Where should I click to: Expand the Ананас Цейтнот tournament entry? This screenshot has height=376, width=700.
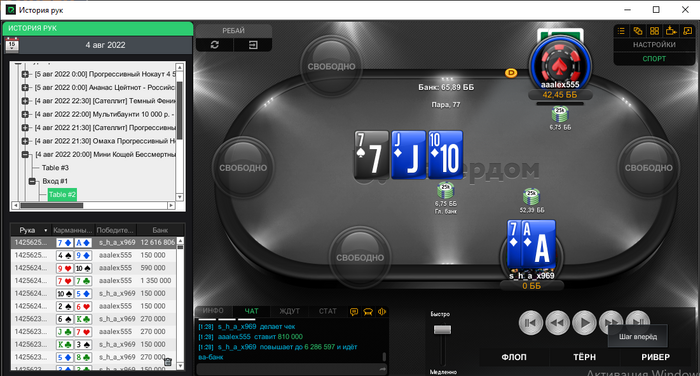point(25,88)
